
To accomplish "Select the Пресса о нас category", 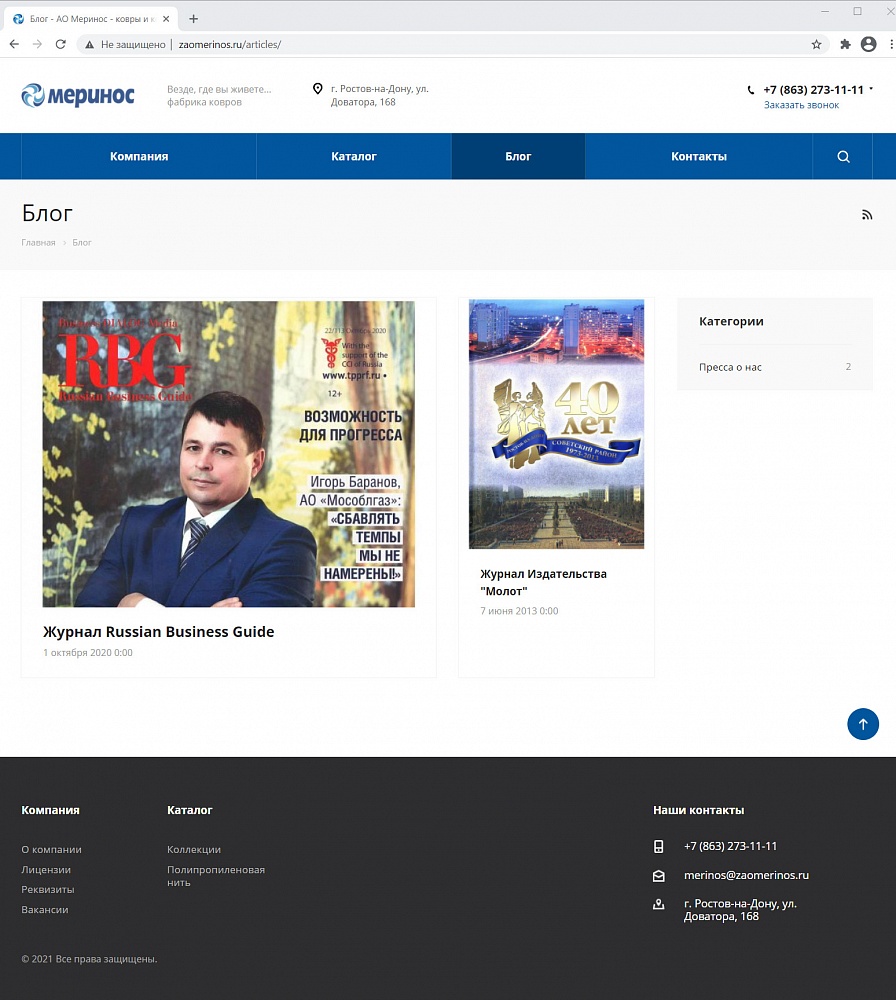I will (x=730, y=367).
